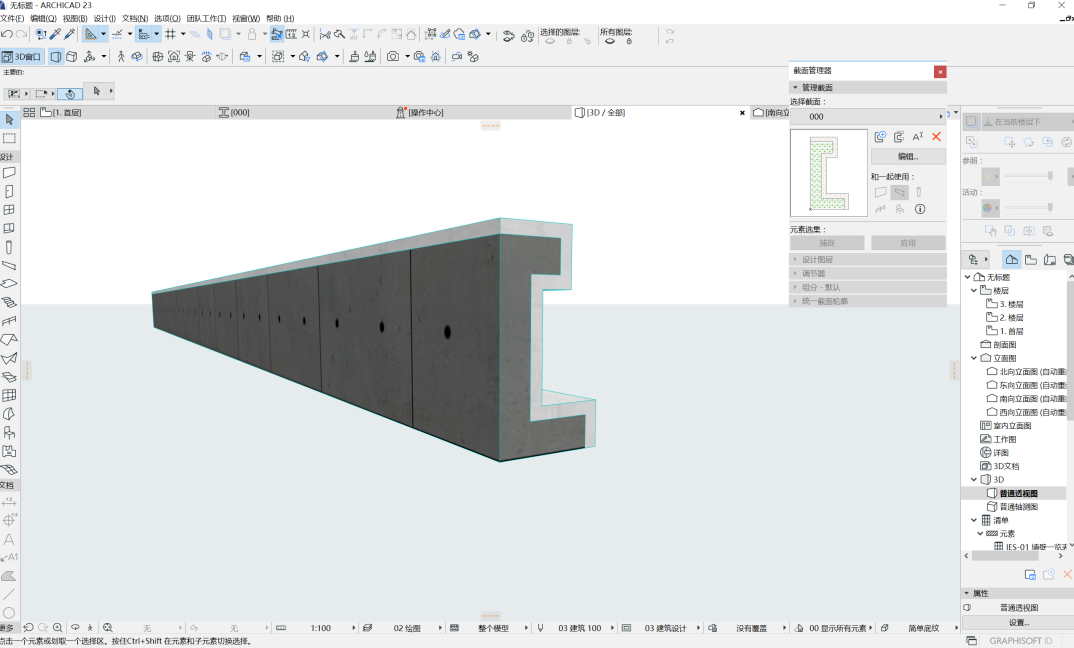Create new profile icon in profile manager
1074x648 pixels.
880,137
